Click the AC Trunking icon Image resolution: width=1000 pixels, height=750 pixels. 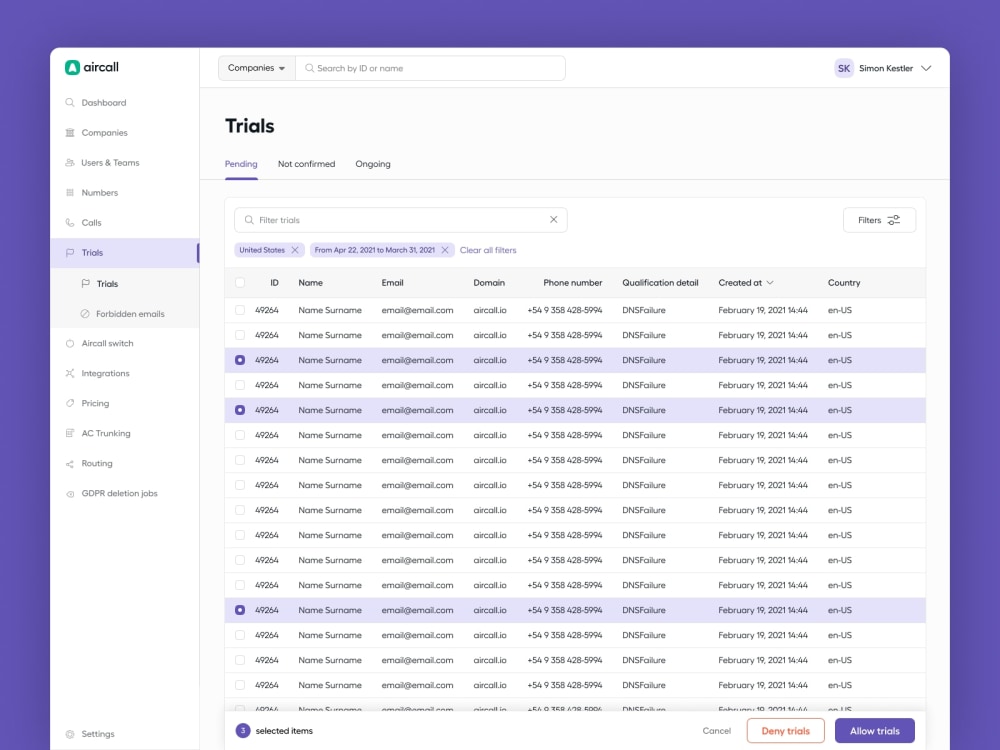tap(70, 433)
